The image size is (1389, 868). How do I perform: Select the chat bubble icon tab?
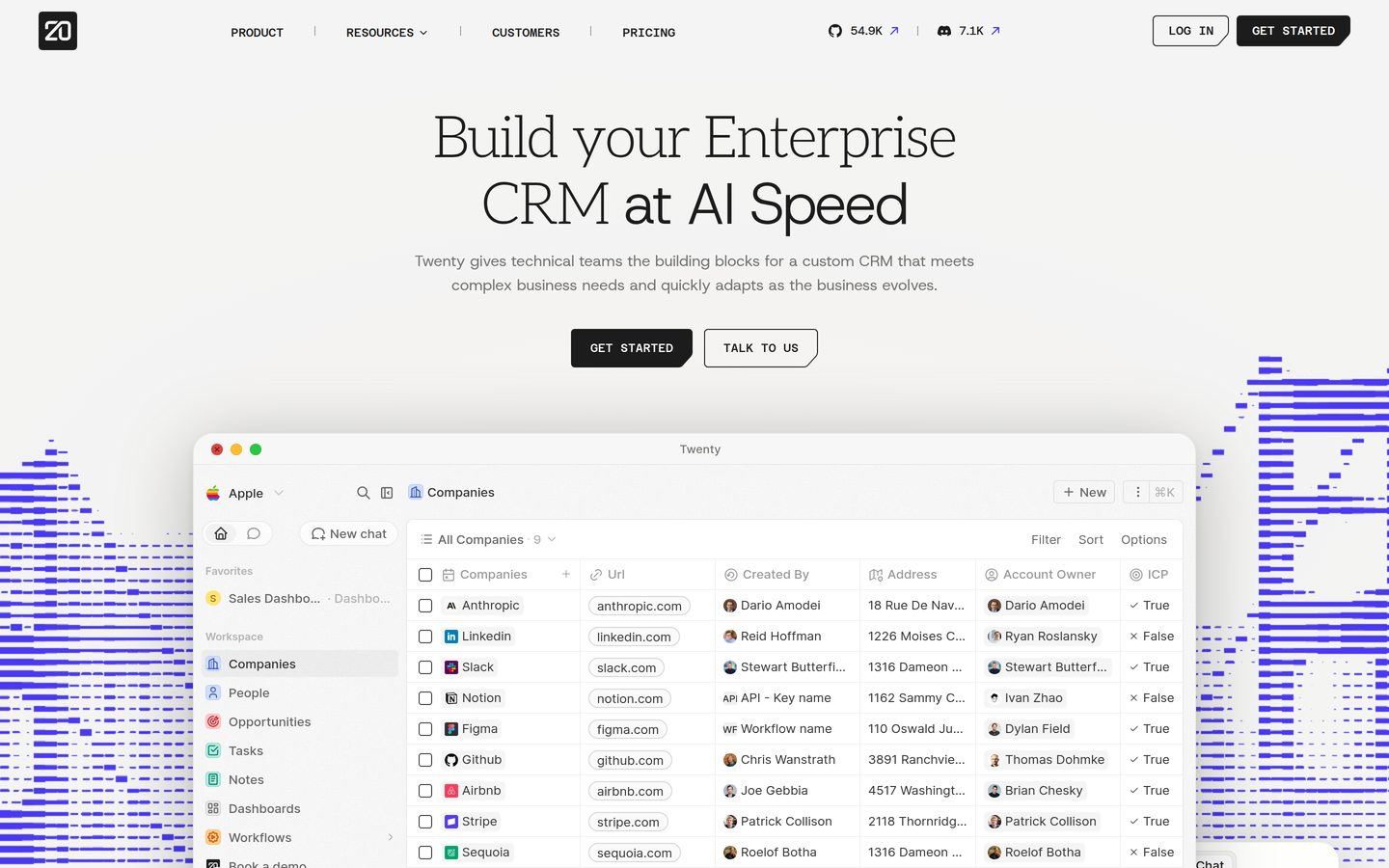[254, 533]
